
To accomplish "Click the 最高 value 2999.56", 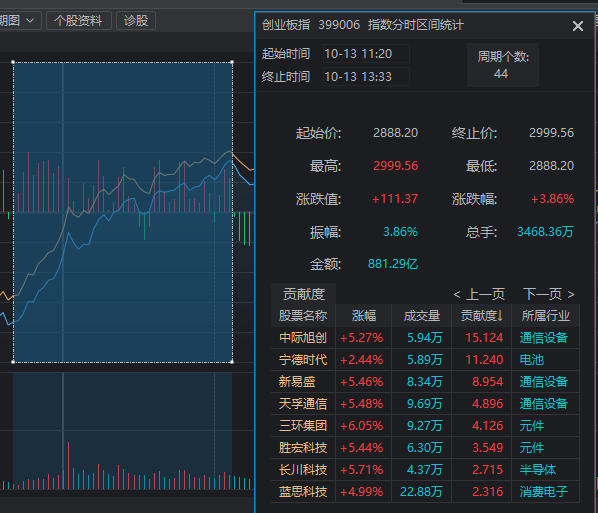I will 395,166.
